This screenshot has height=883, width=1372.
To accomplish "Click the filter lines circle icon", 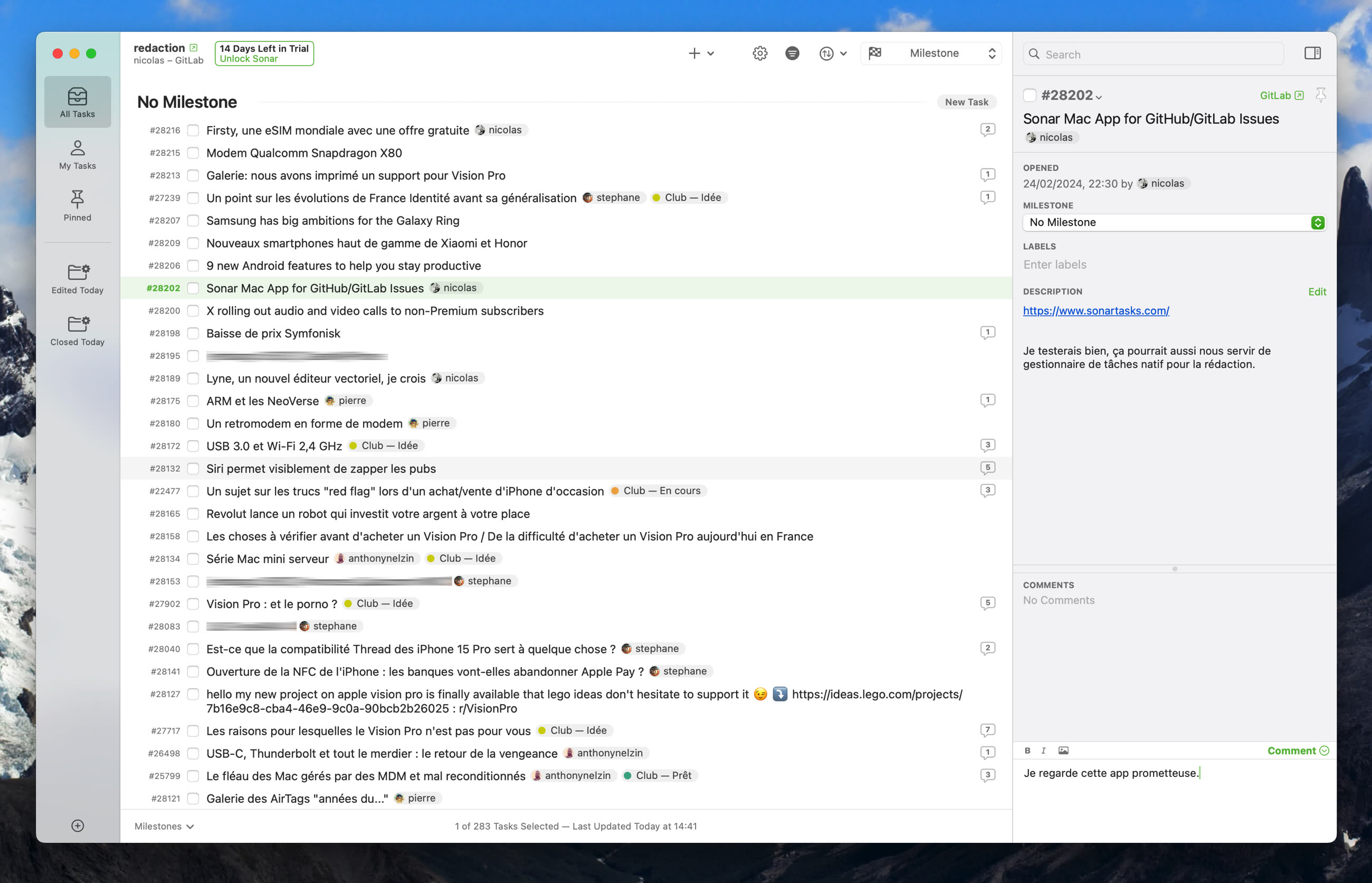I will coord(792,53).
